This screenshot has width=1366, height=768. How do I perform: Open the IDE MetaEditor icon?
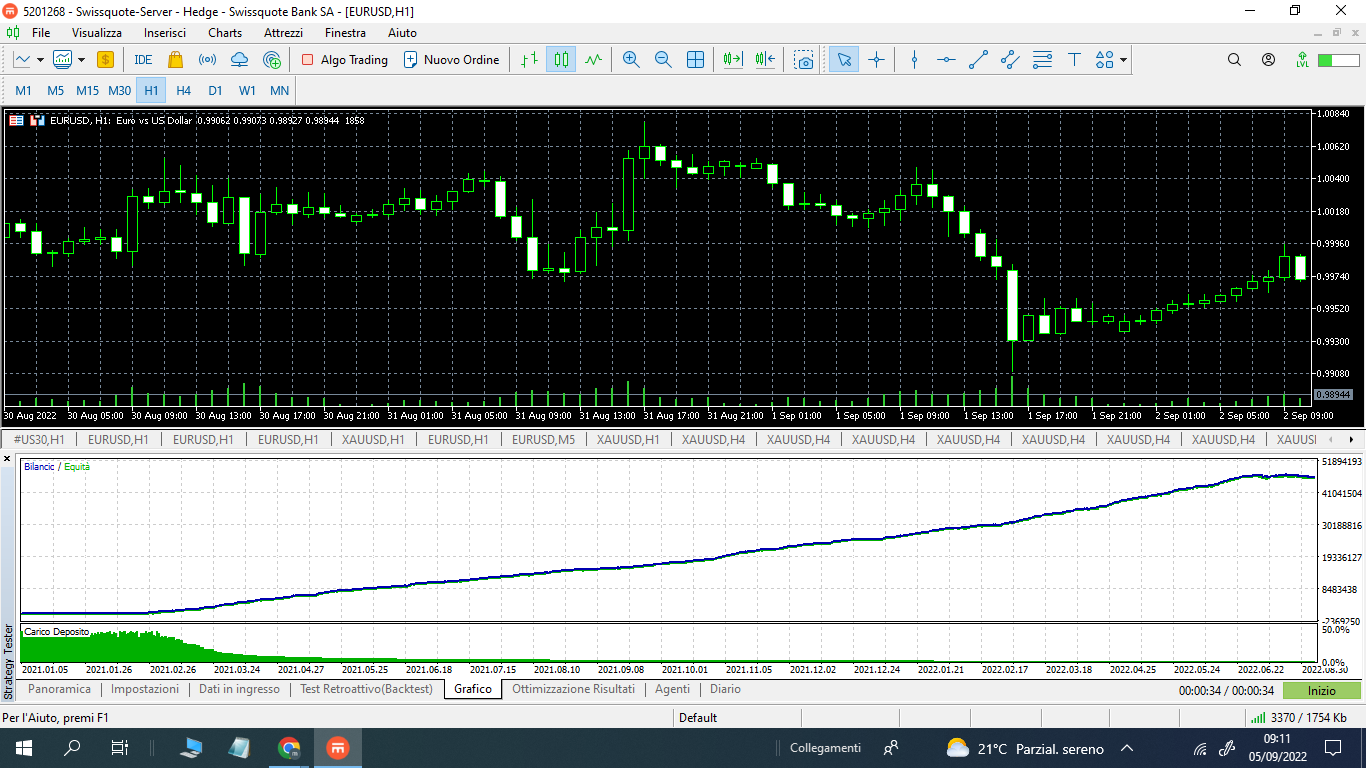click(143, 60)
